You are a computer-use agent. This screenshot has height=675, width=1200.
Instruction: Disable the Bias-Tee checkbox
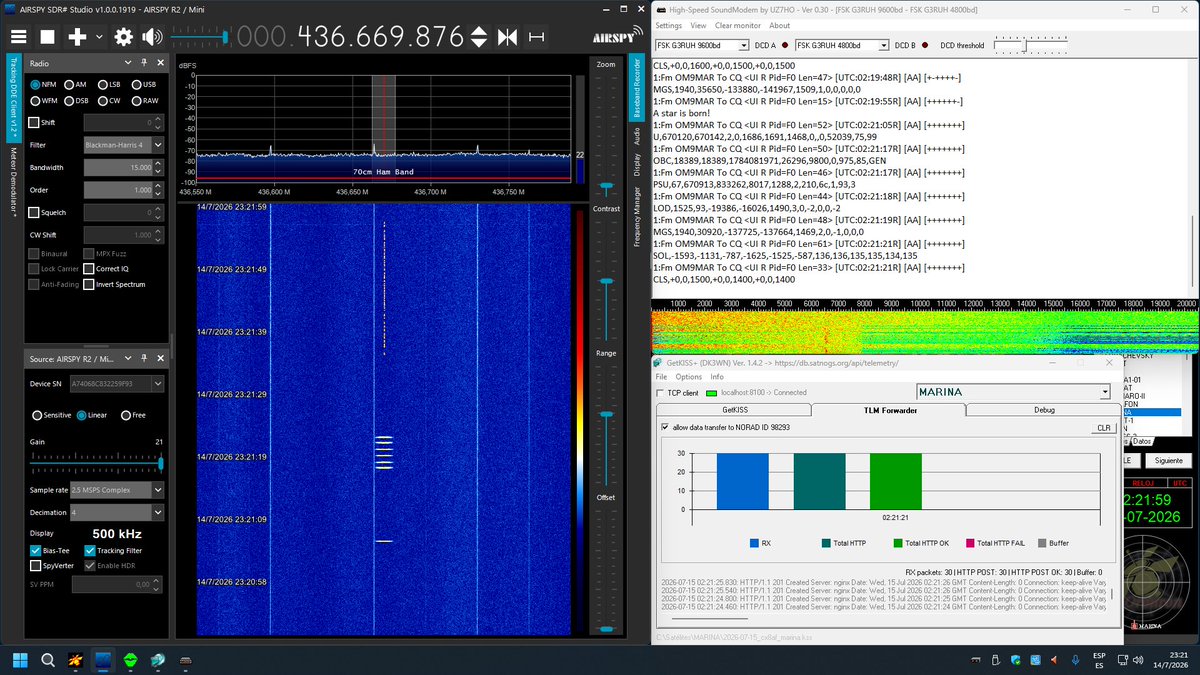[35, 550]
